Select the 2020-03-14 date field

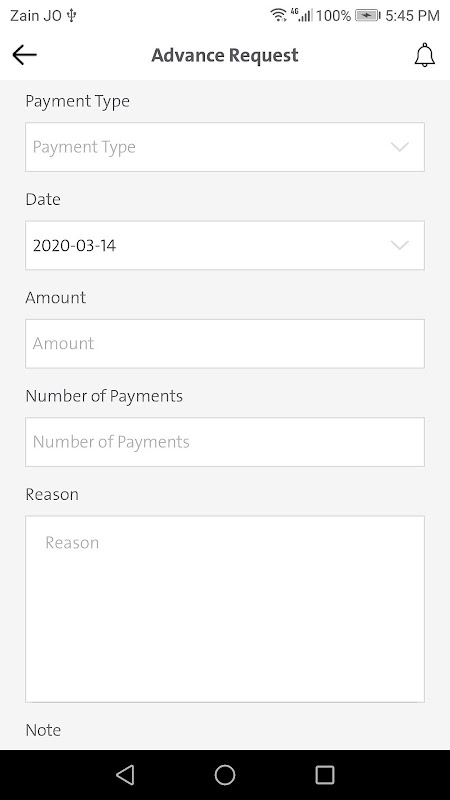coord(225,245)
